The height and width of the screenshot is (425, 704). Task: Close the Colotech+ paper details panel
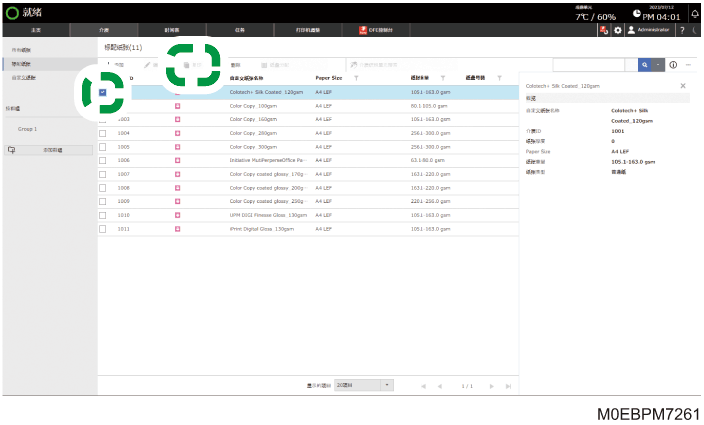(x=683, y=86)
